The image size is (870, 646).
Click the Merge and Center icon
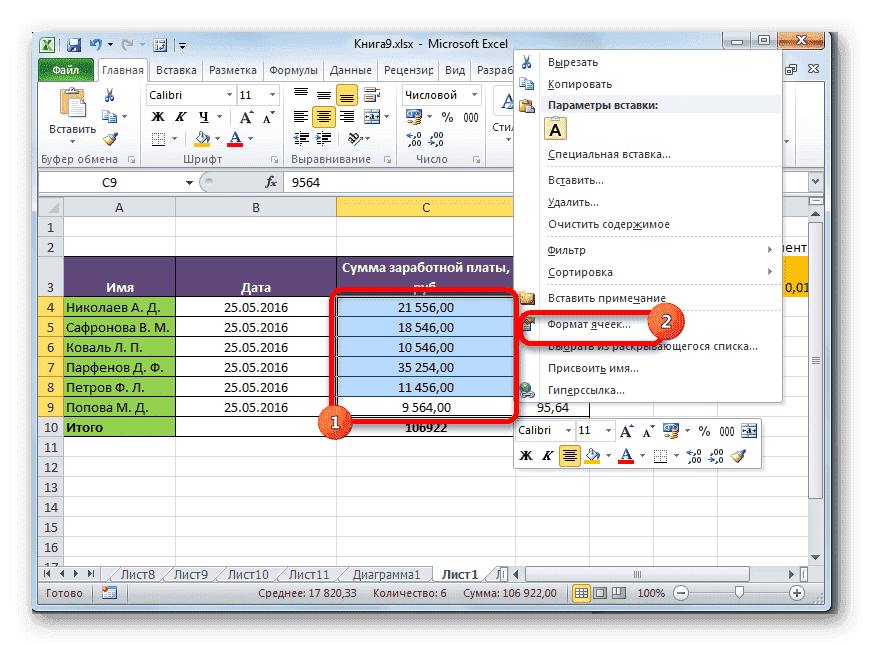click(x=374, y=116)
